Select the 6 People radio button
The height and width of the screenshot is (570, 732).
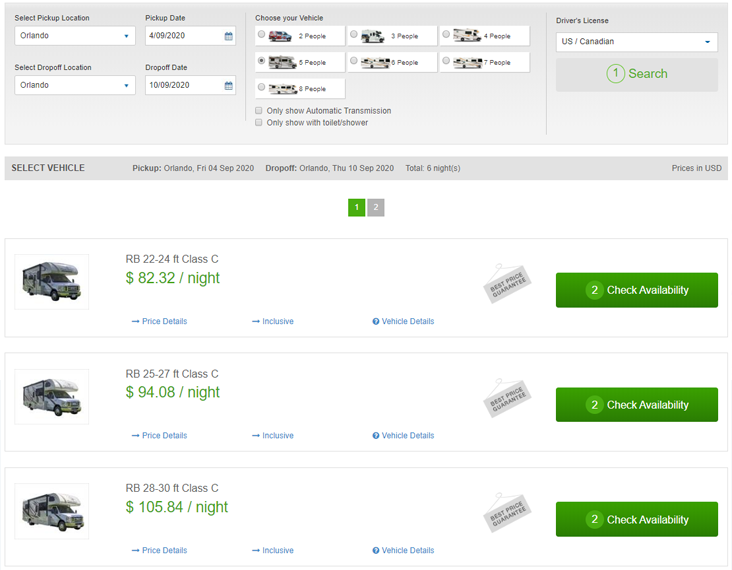point(354,61)
